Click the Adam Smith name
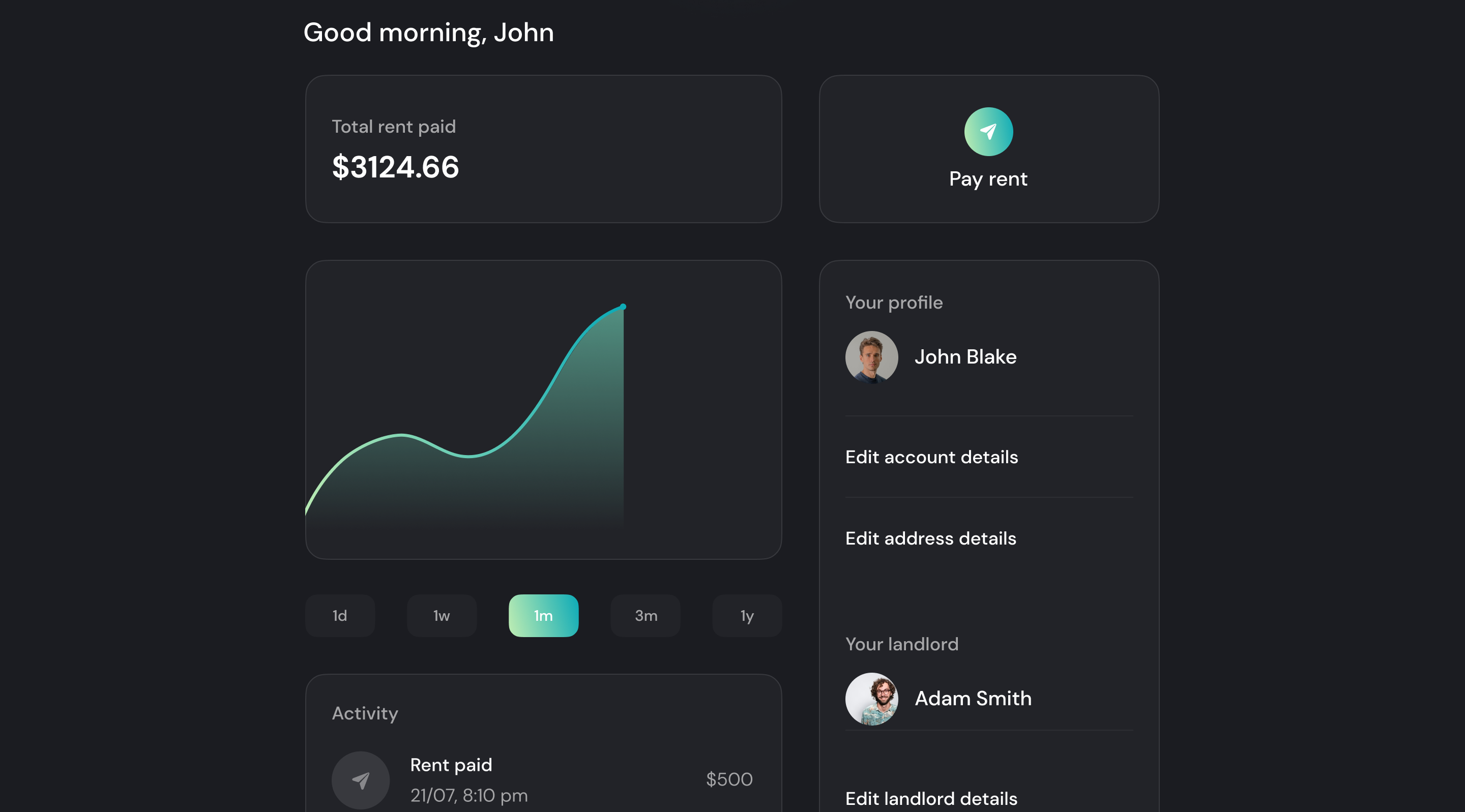This screenshot has height=812, width=1465. 973,698
